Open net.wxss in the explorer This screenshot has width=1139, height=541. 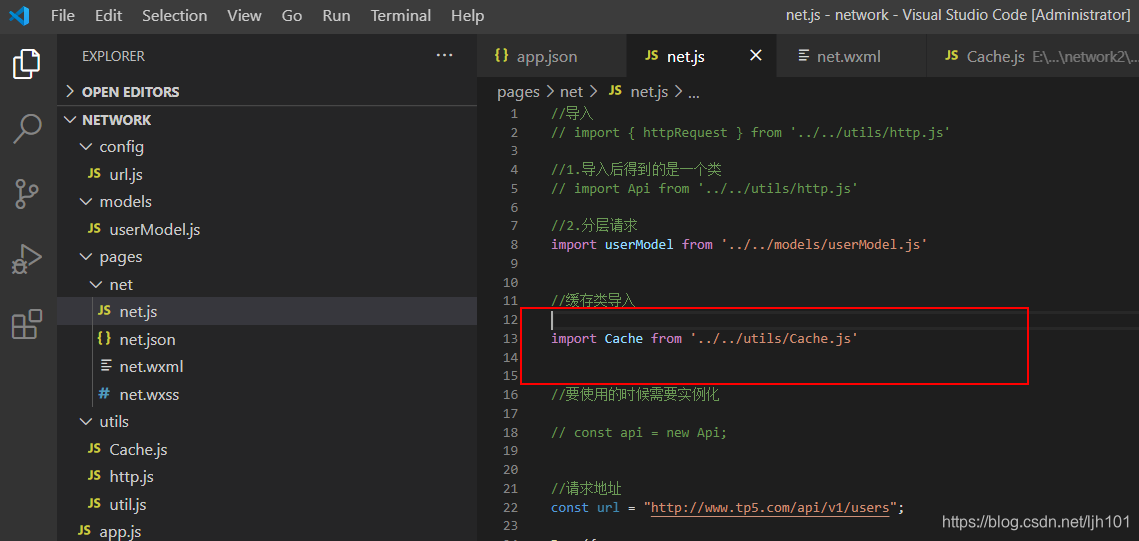point(267,394)
